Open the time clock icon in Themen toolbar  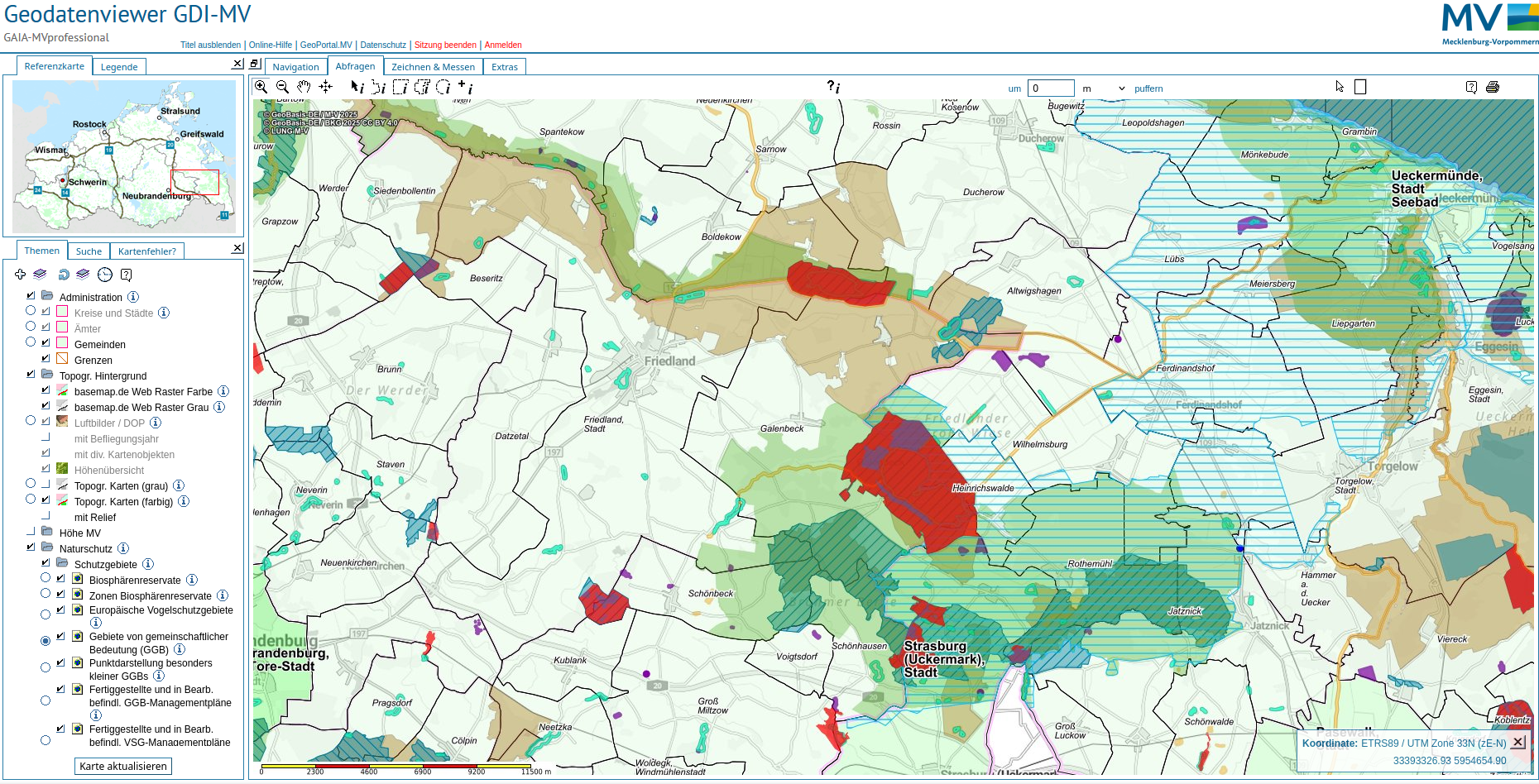click(105, 275)
